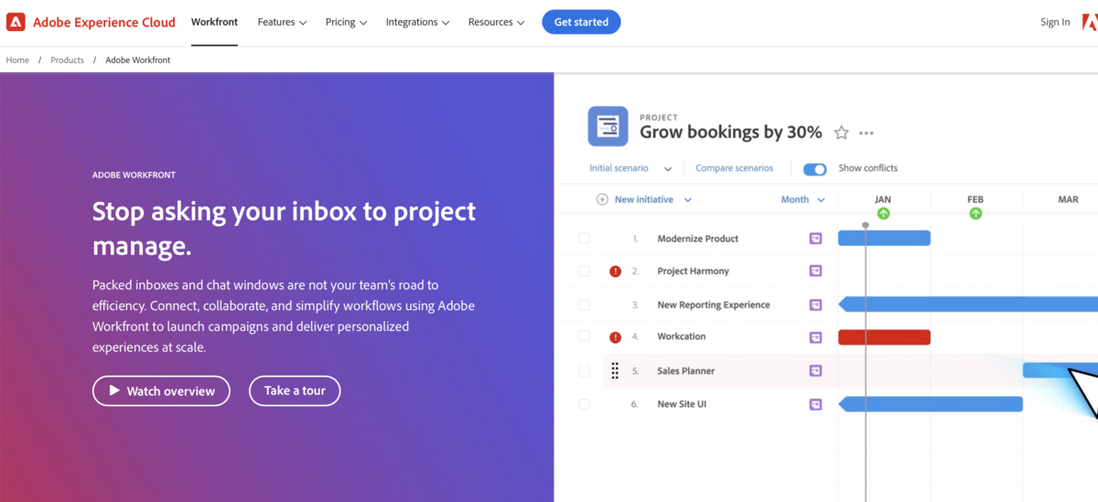The width and height of the screenshot is (1098, 502).
Task: Click the Adobe Workfront breadcrumb
Action: (138, 60)
